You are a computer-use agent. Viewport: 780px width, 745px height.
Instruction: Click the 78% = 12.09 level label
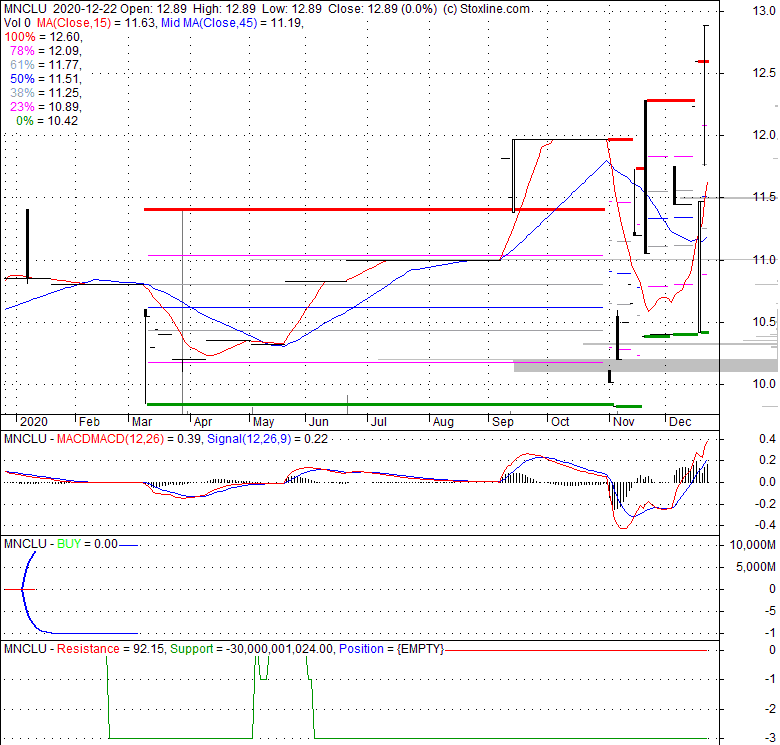pos(46,51)
